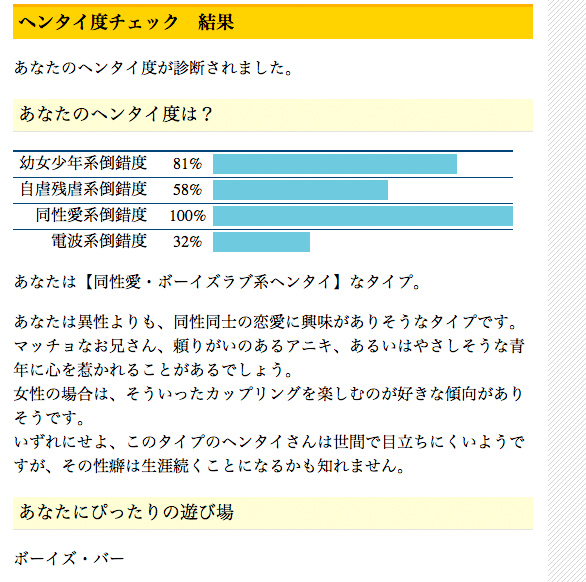Image resolution: width=586 pixels, height=582 pixels.
Task: Click the blue bar for 58%
Action: [300, 190]
